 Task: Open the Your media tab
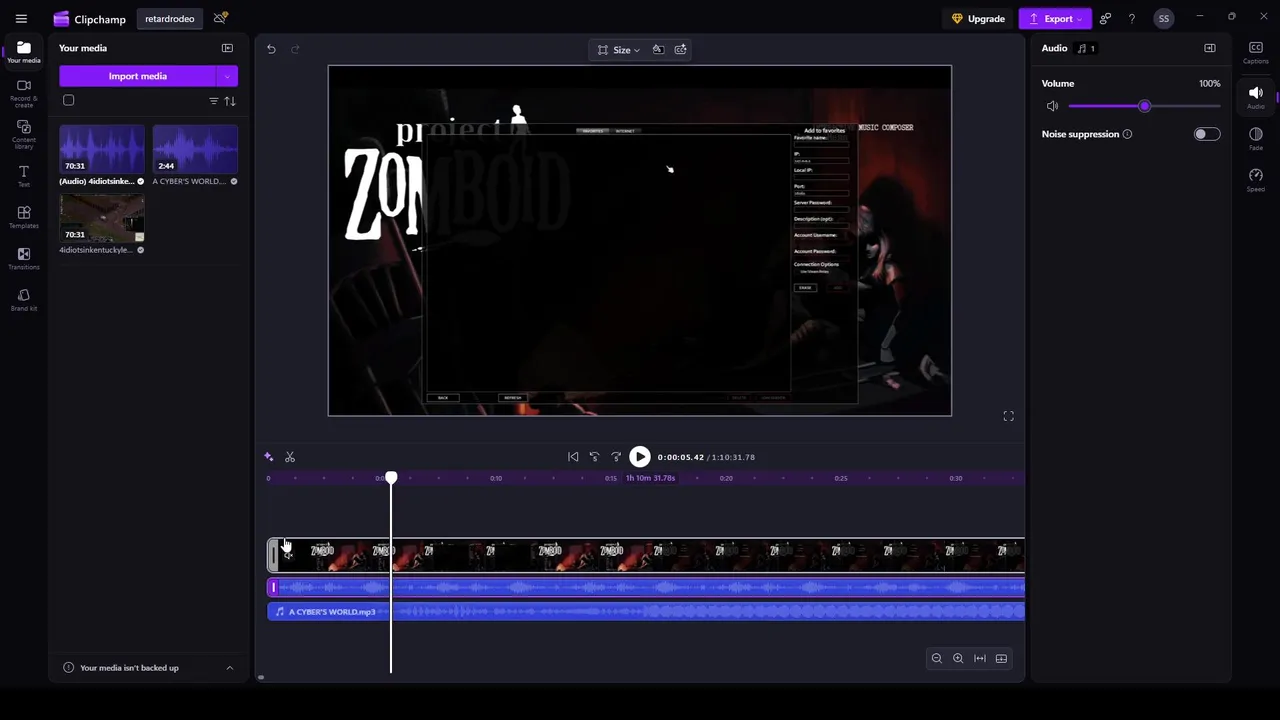(24, 52)
